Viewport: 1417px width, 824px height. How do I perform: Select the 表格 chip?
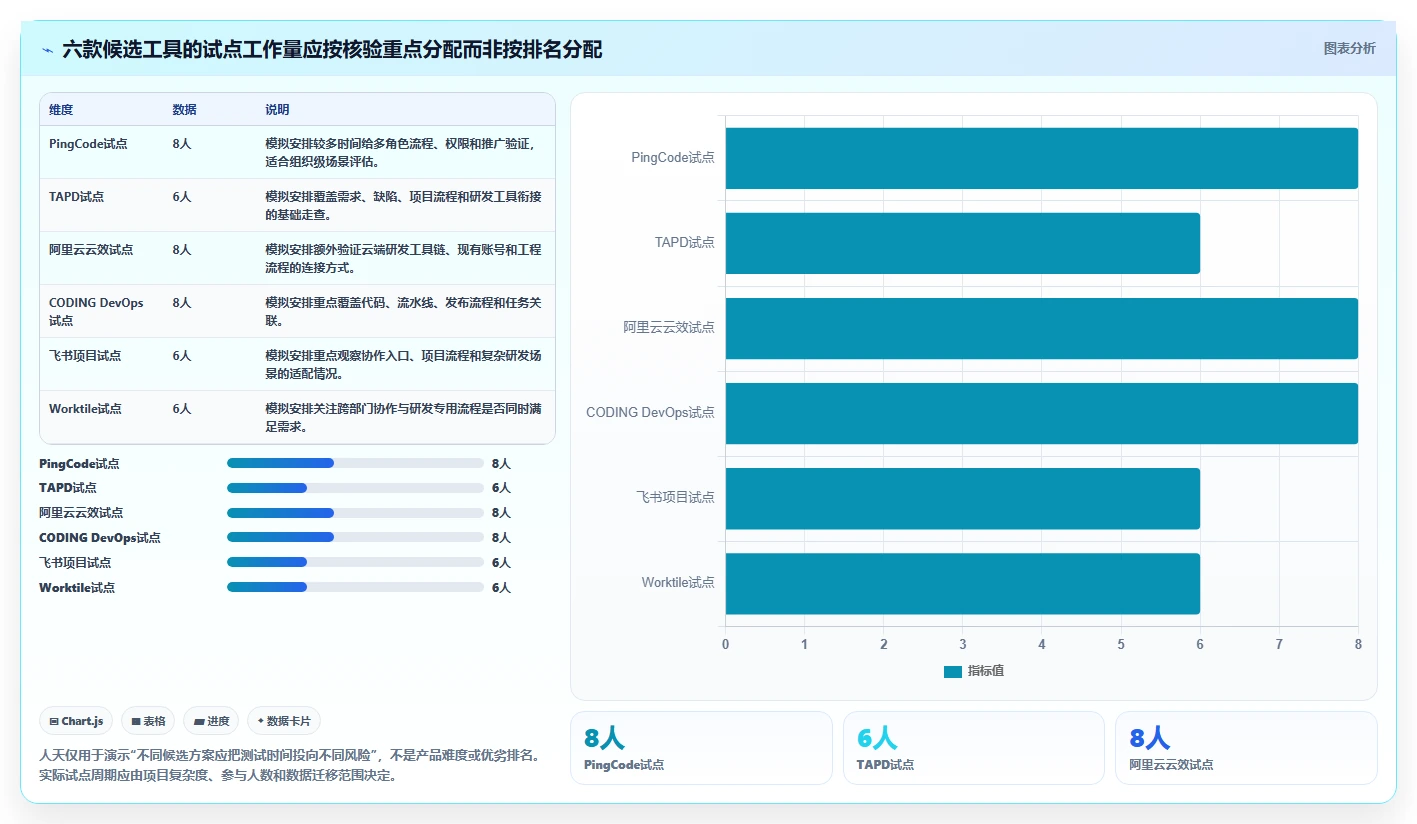(148, 721)
